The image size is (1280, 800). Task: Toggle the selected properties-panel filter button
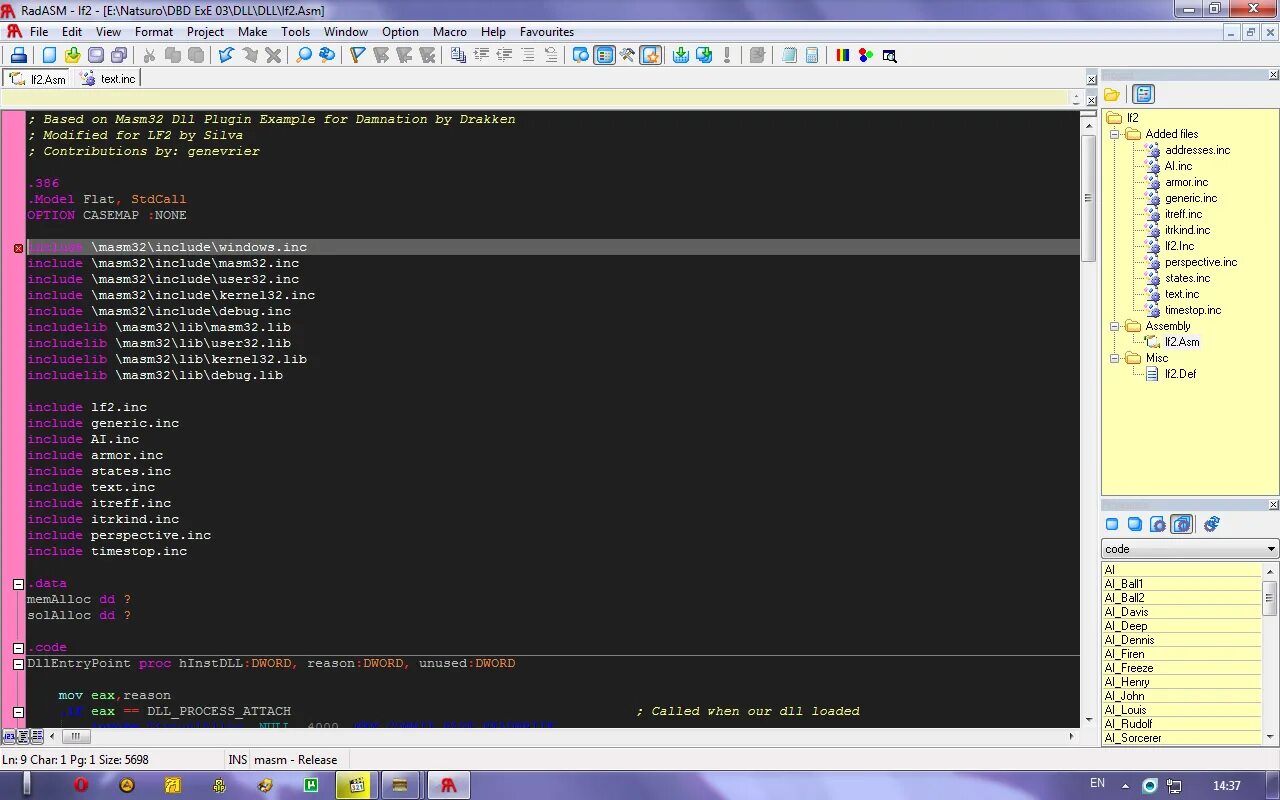pos(1181,524)
